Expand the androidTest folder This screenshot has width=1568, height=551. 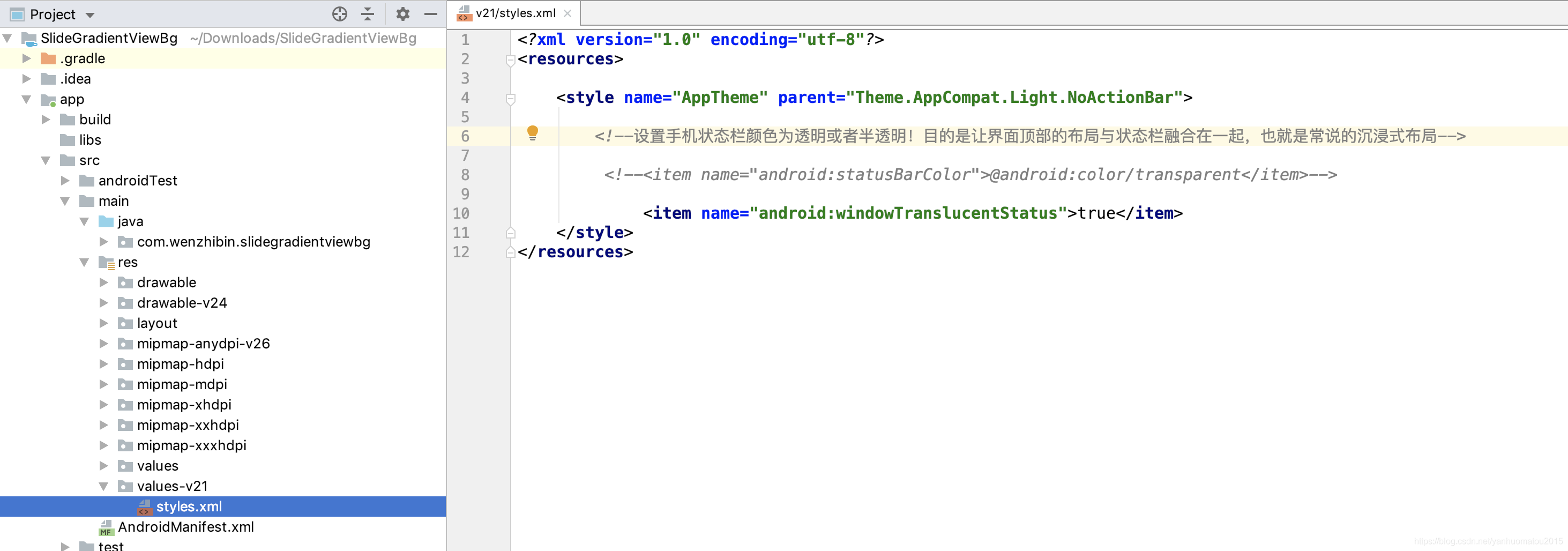(x=65, y=180)
